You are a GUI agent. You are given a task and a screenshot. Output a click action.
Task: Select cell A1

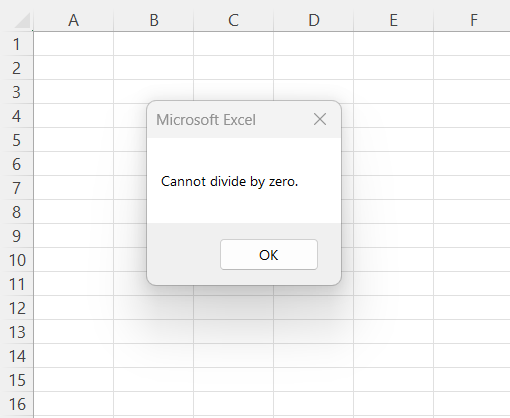pyautogui.click(x=73, y=44)
